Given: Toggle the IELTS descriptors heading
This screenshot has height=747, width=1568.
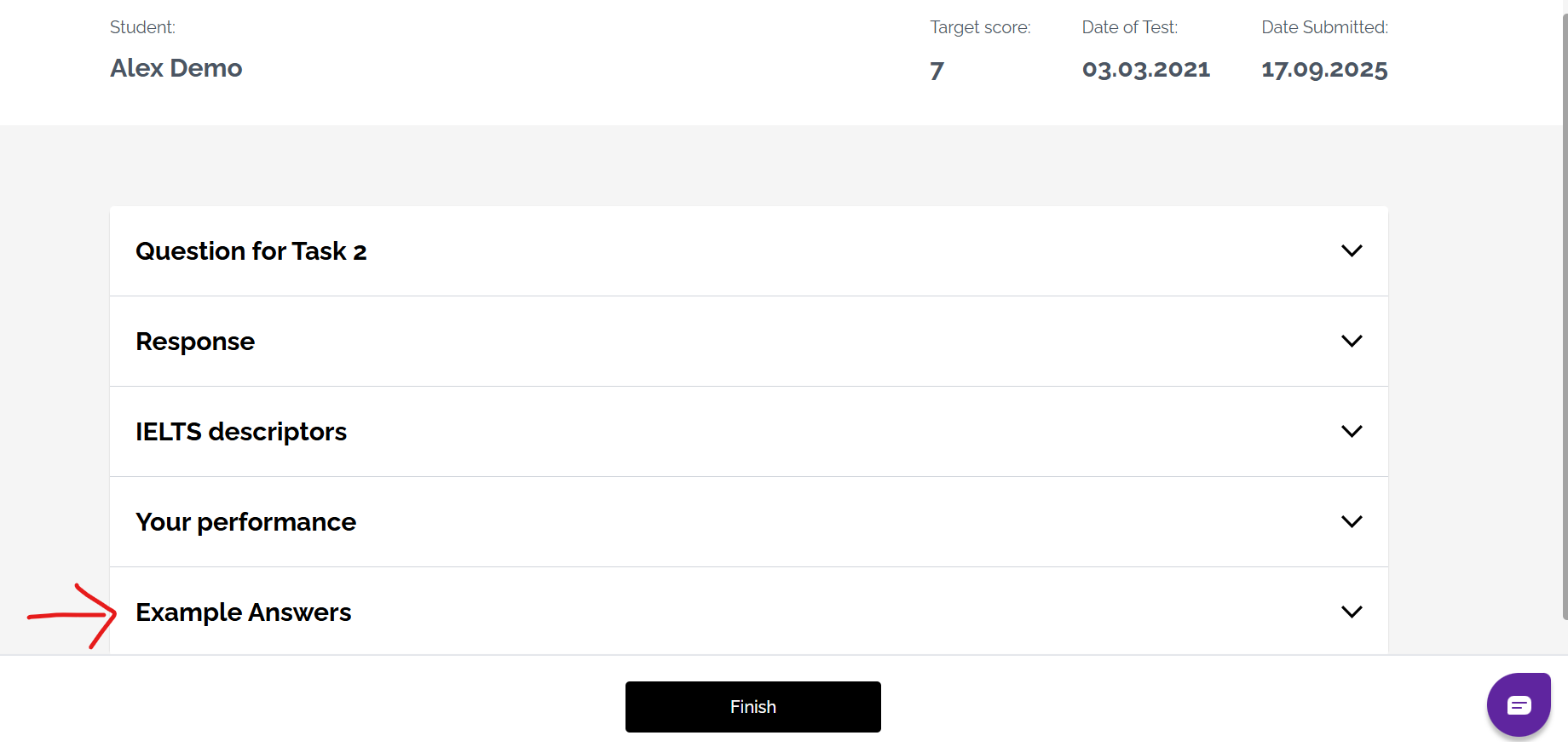Looking at the screenshot, I should (x=241, y=432).
